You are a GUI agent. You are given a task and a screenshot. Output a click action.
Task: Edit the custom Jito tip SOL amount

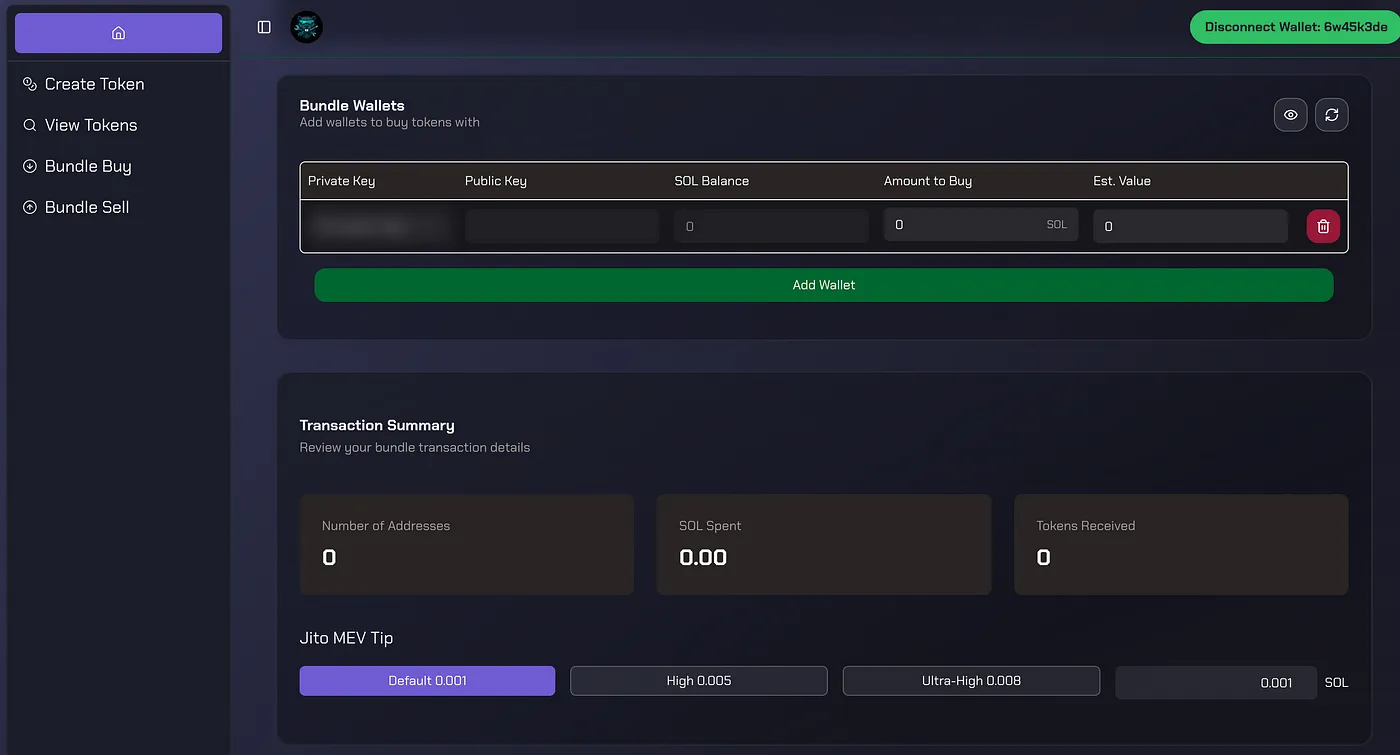click(x=1216, y=683)
